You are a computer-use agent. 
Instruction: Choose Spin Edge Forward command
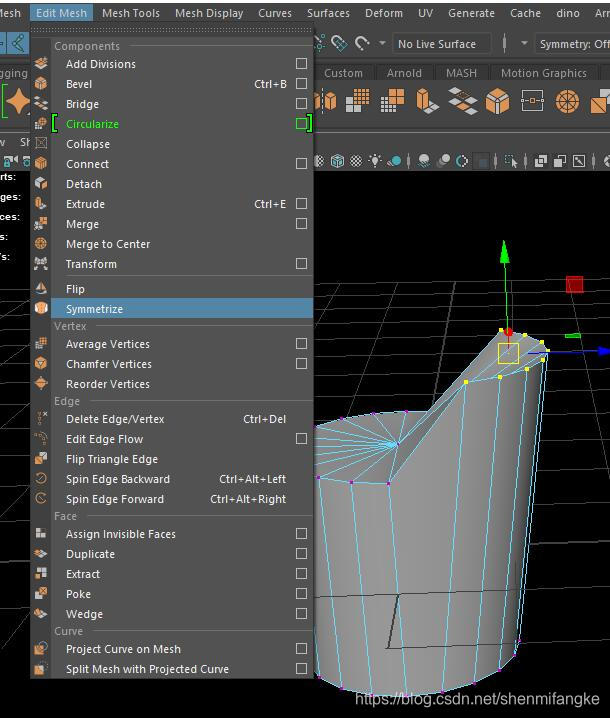click(182, 499)
